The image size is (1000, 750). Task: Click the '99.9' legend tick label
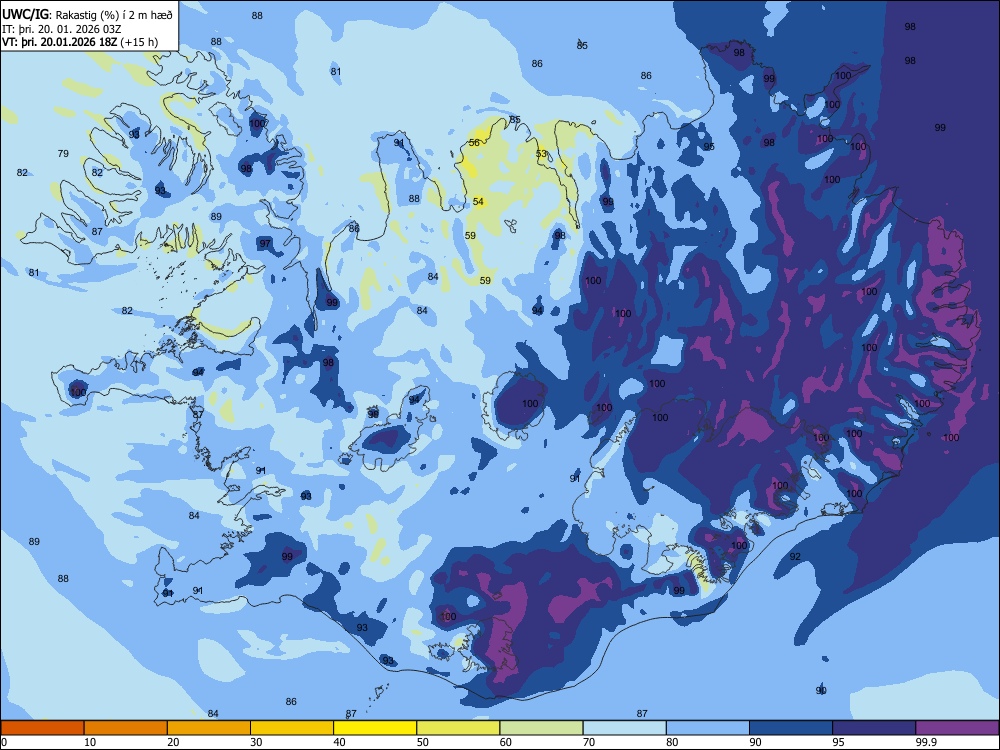925,742
